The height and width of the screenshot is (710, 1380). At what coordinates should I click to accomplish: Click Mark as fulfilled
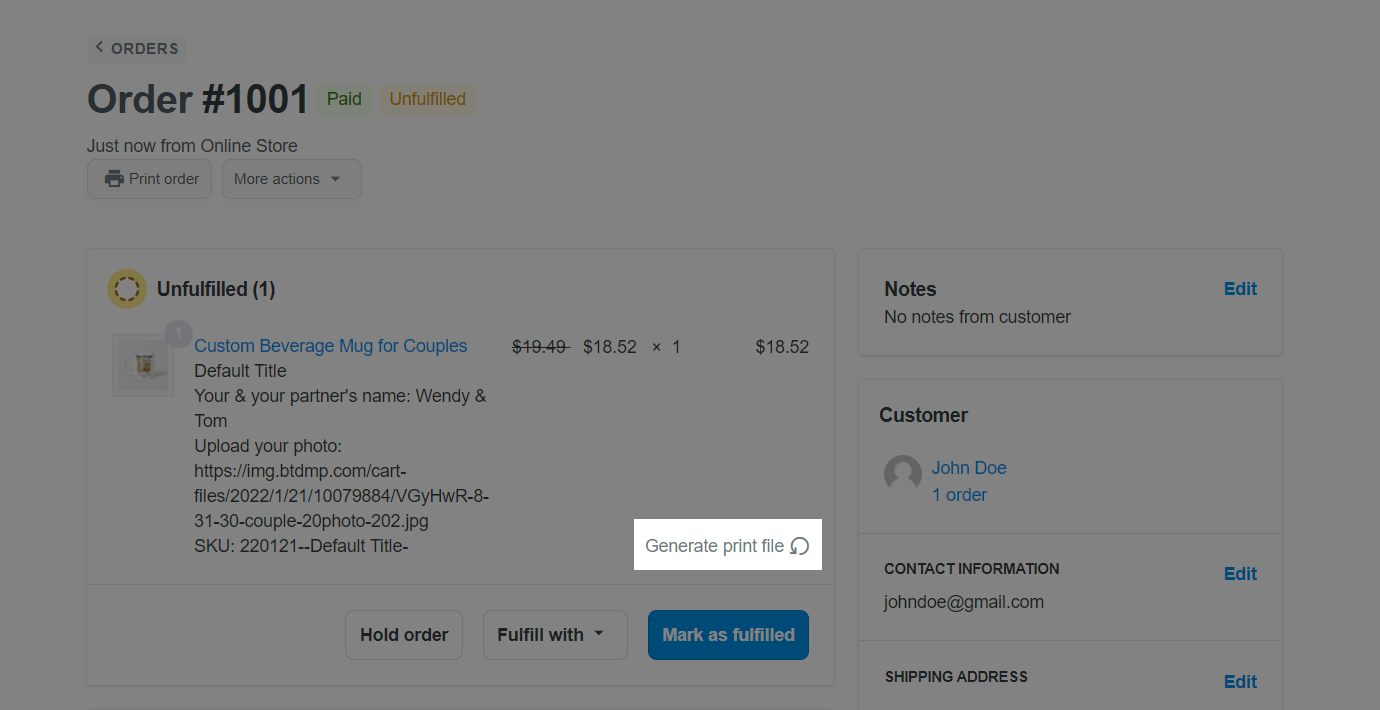click(x=728, y=635)
